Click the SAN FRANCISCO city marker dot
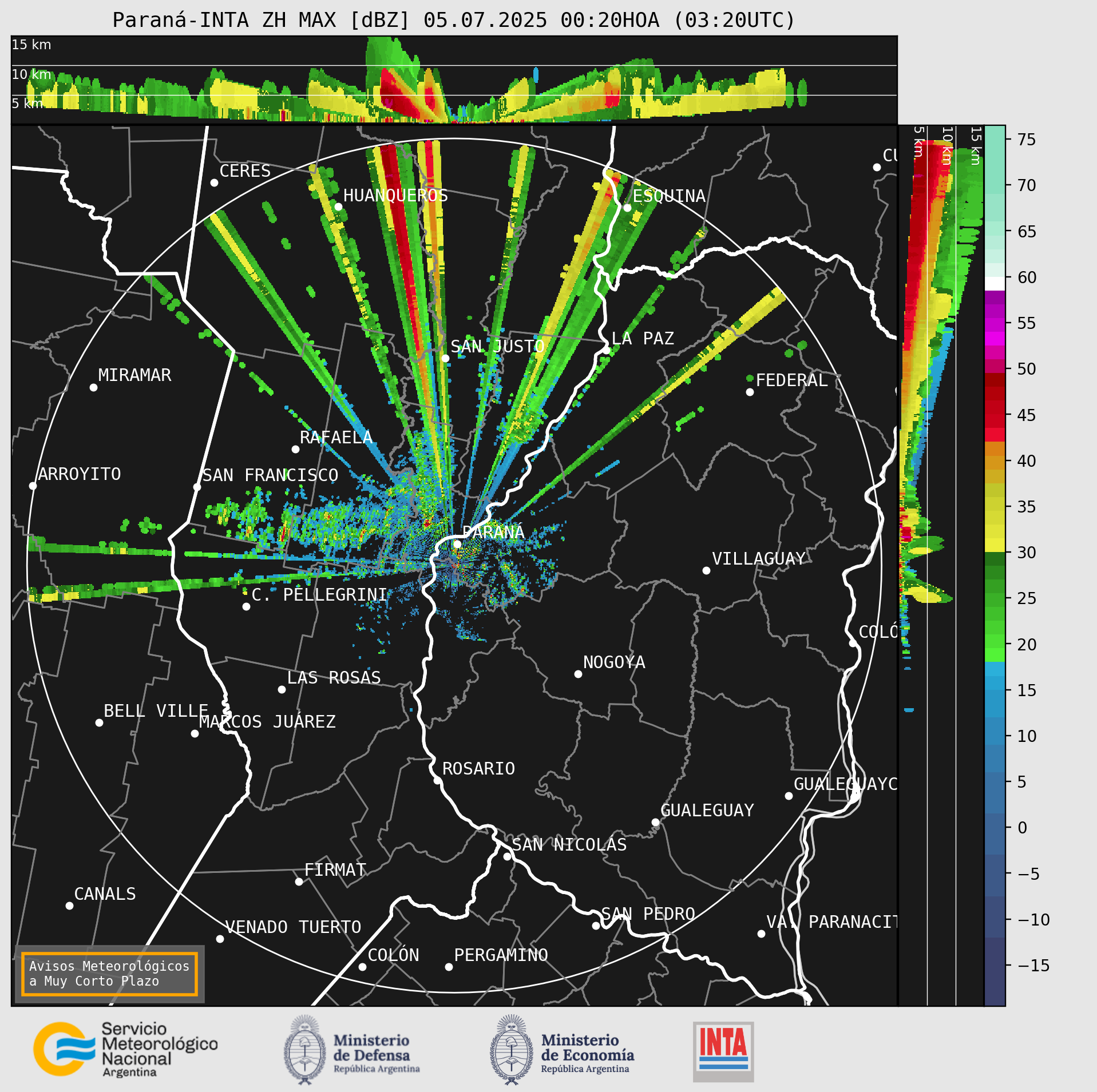 point(197,487)
